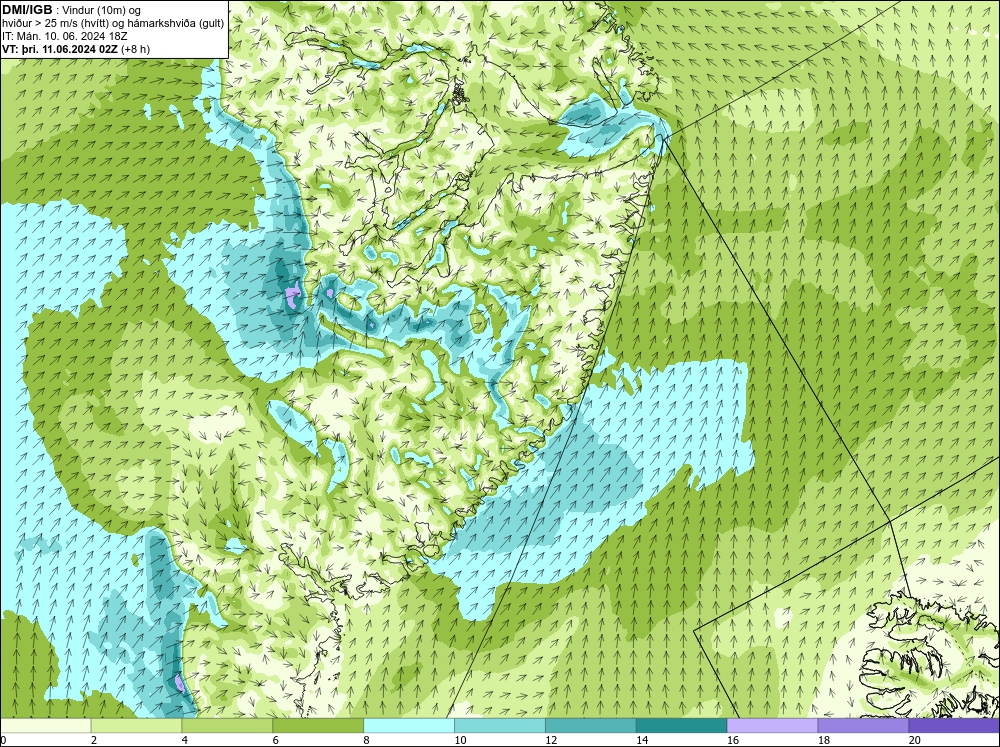Click the 0–2 m/s pale legend swatch
This screenshot has height=747, width=1000.
(x=46, y=725)
